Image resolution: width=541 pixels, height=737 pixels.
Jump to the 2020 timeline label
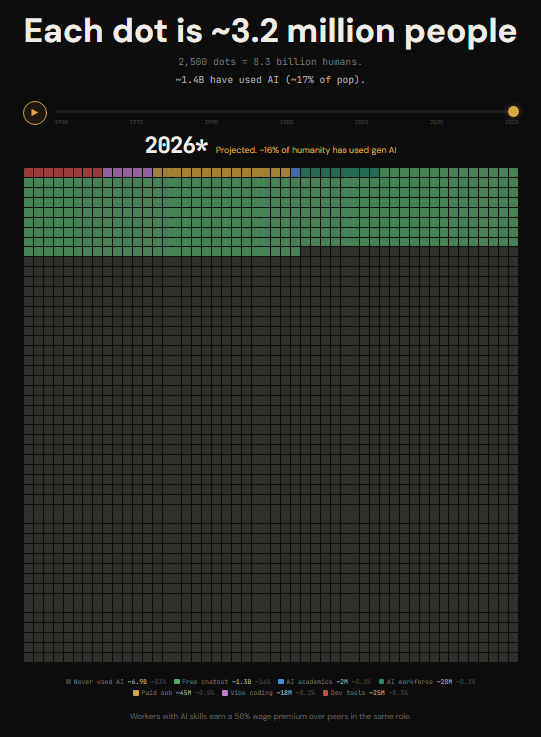437,122
